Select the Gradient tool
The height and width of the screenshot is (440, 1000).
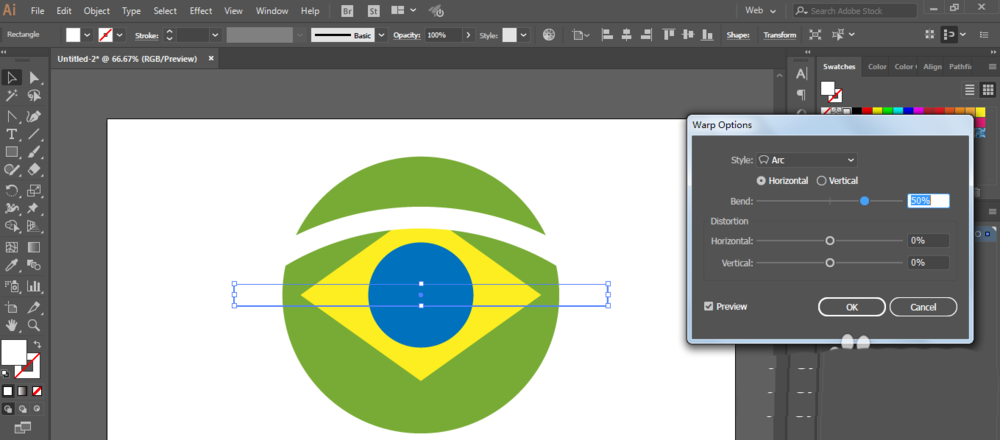(x=34, y=247)
